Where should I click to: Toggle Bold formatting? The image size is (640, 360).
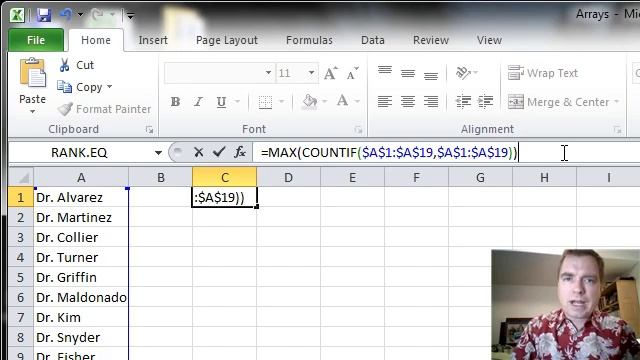coord(176,102)
